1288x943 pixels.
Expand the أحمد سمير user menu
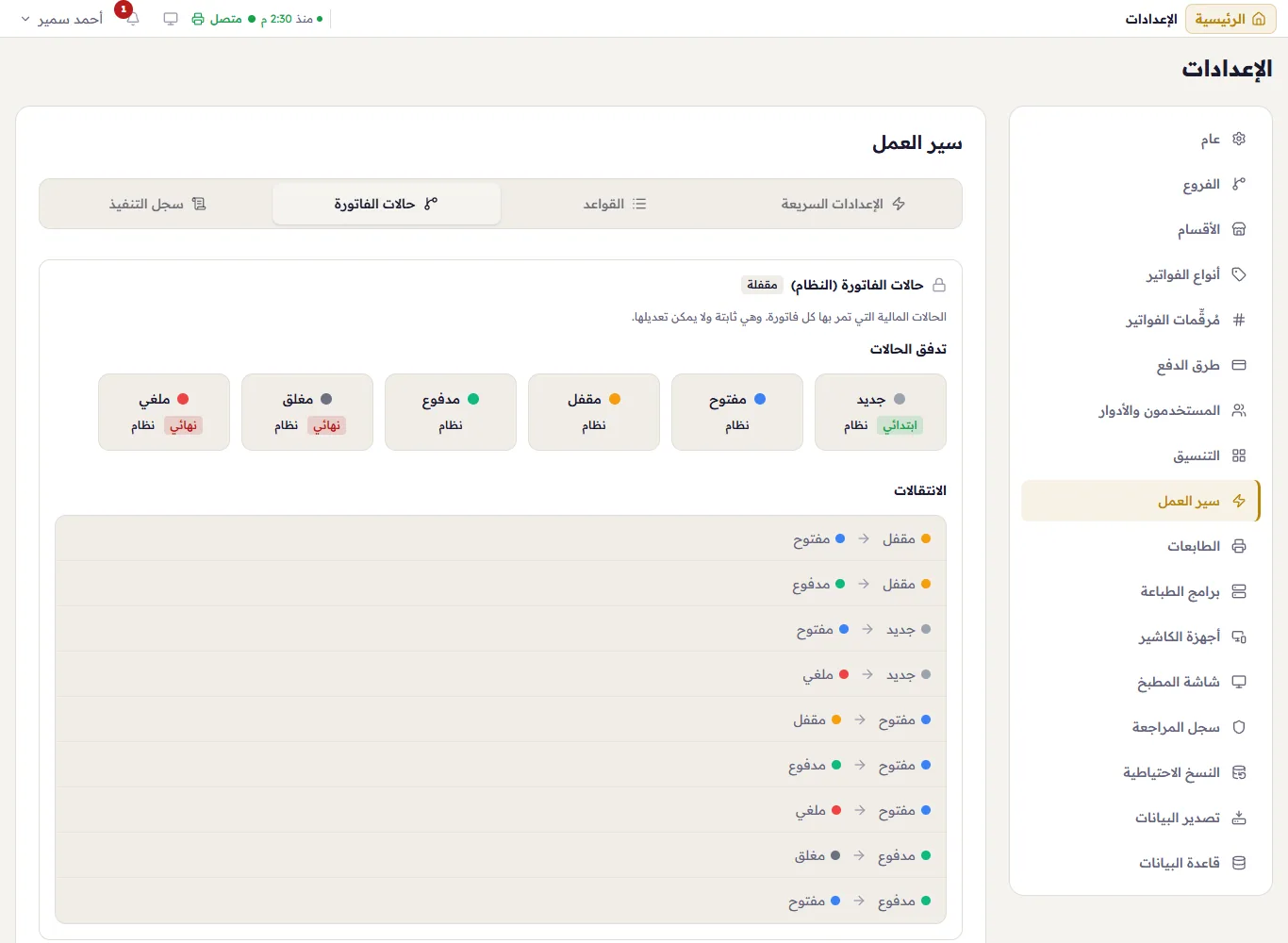61,19
